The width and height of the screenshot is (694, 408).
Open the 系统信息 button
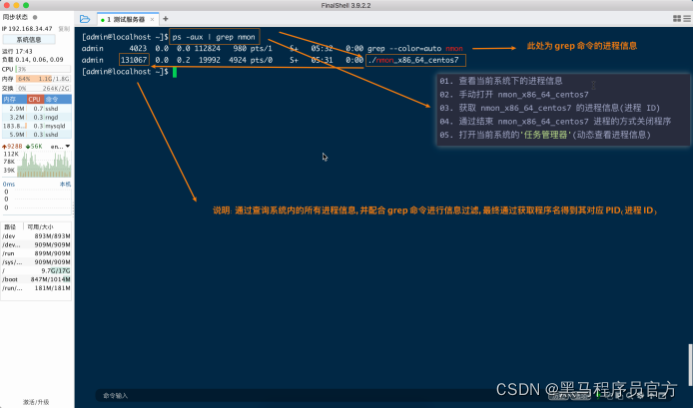pyautogui.click(x=29, y=39)
